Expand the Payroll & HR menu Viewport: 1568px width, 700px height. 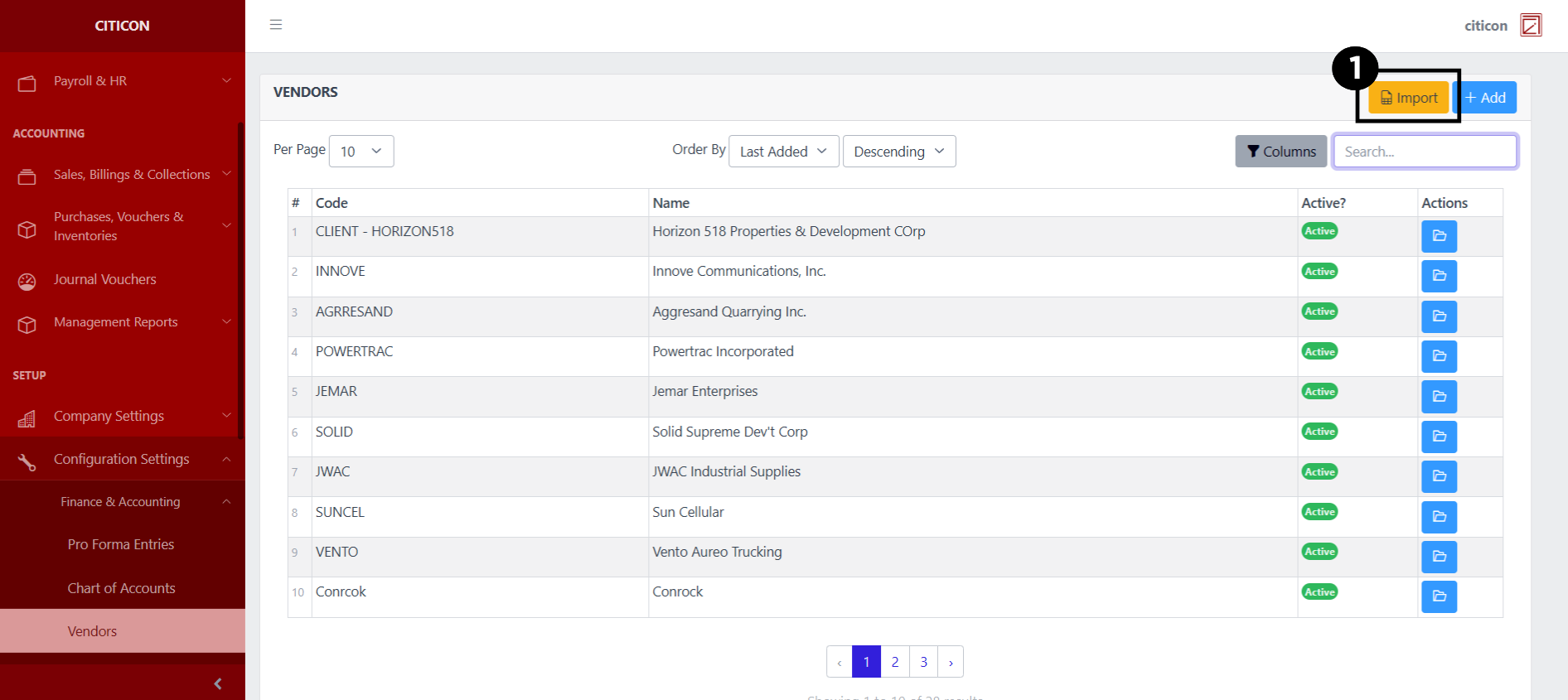[123, 81]
